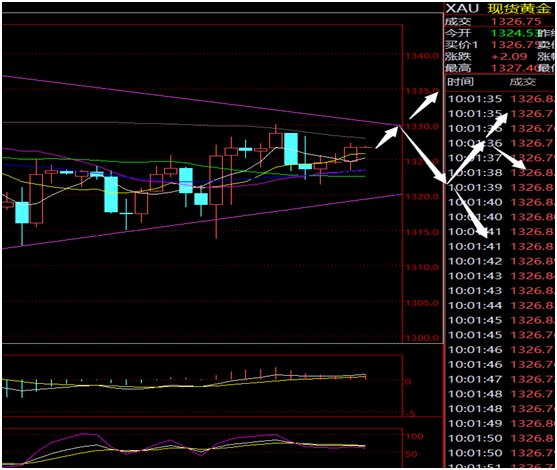Click the 最高 value 1327.40

click(514, 67)
